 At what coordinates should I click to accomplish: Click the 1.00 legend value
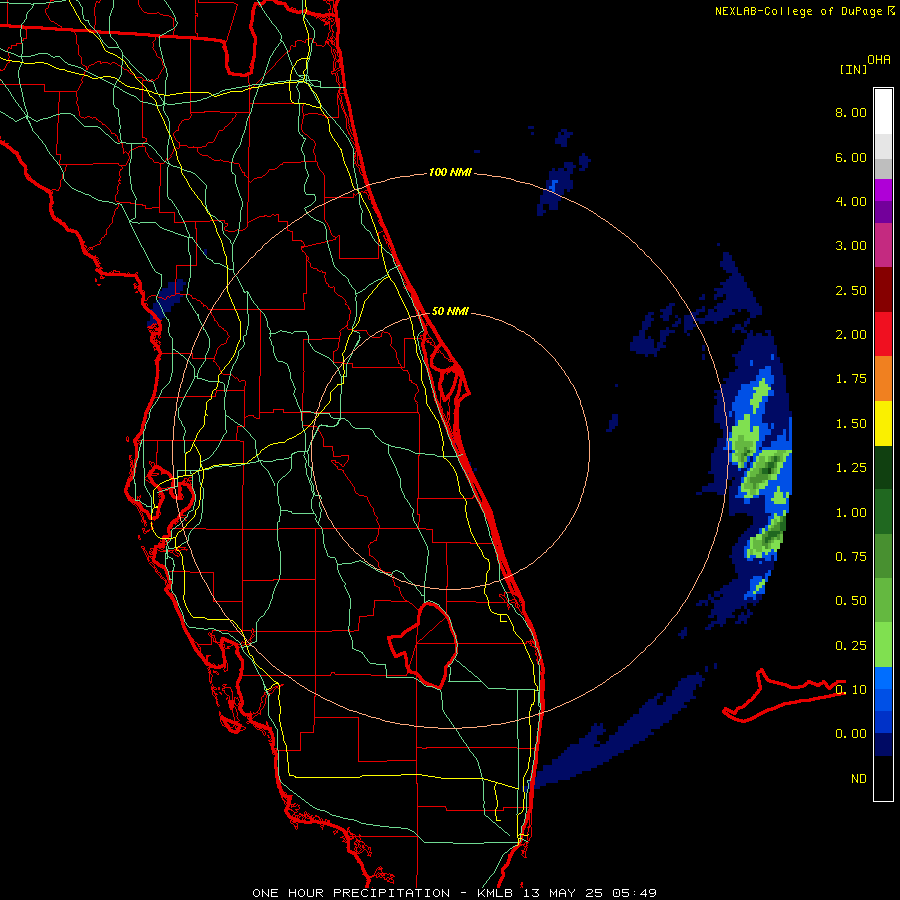click(x=851, y=513)
